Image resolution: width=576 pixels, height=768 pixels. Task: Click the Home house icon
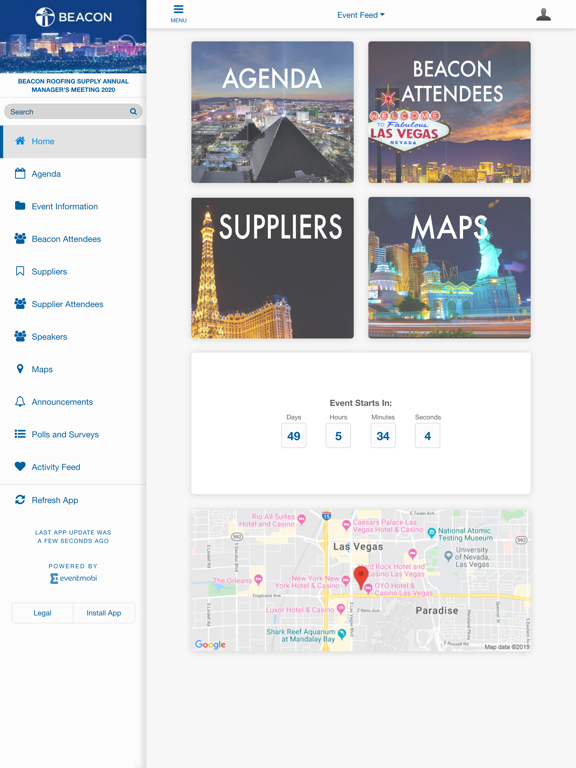pos(20,141)
